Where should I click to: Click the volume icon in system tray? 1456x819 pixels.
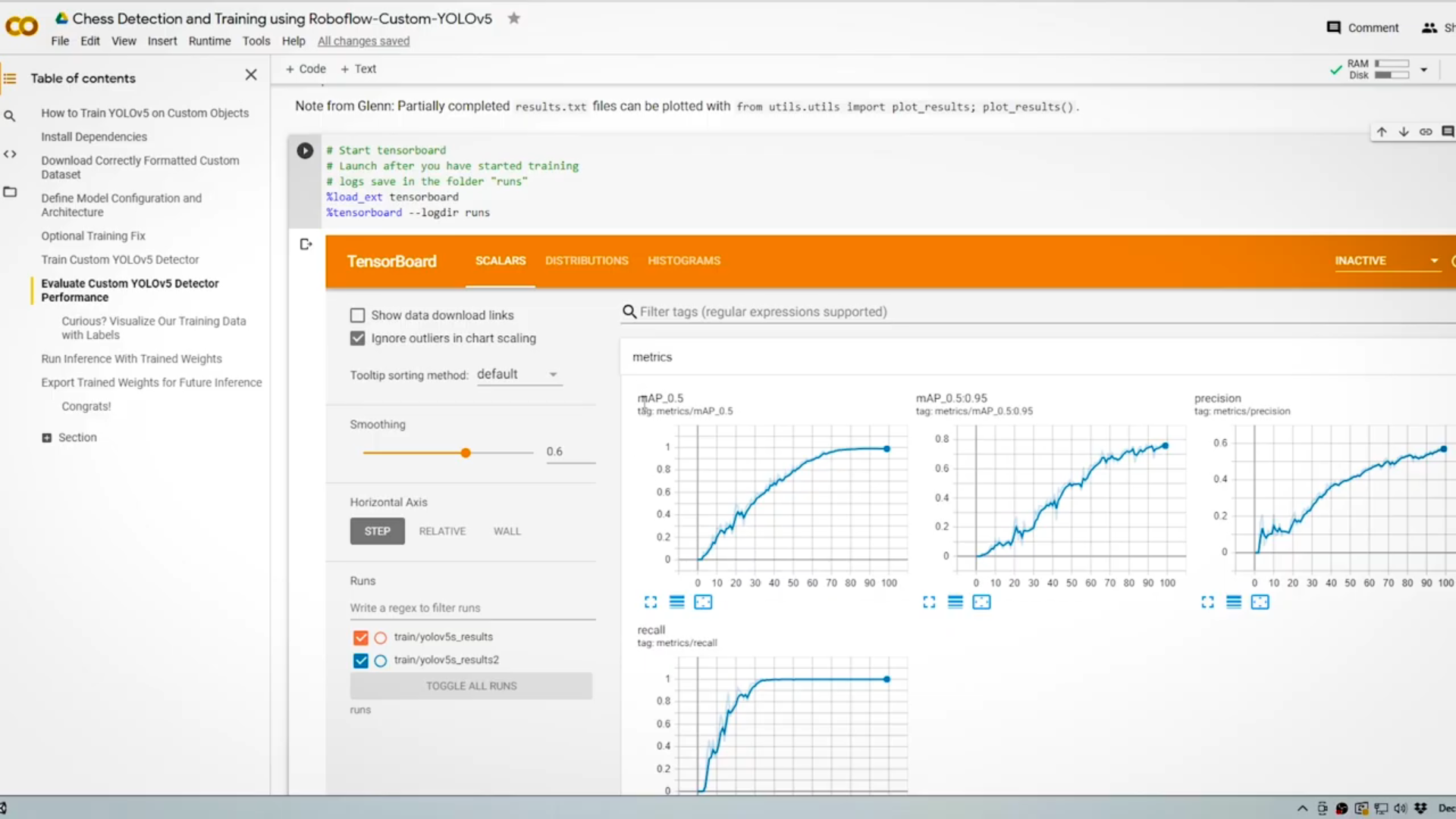1400,808
